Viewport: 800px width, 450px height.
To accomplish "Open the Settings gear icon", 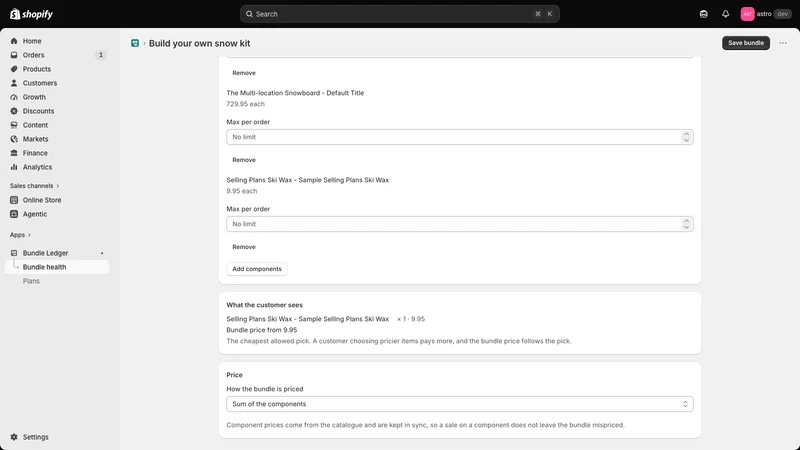I will (14, 437).
